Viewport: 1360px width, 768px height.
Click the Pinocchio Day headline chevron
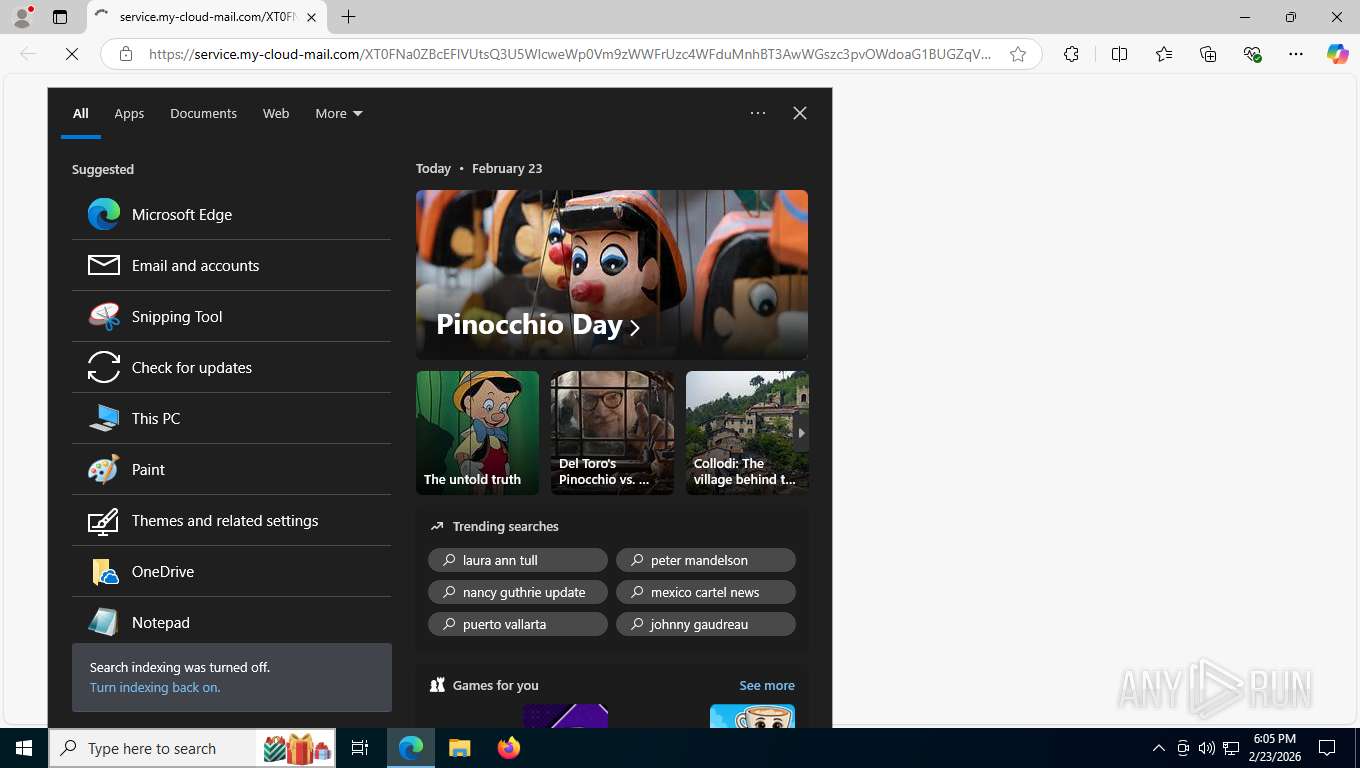(x=634, y=327)
